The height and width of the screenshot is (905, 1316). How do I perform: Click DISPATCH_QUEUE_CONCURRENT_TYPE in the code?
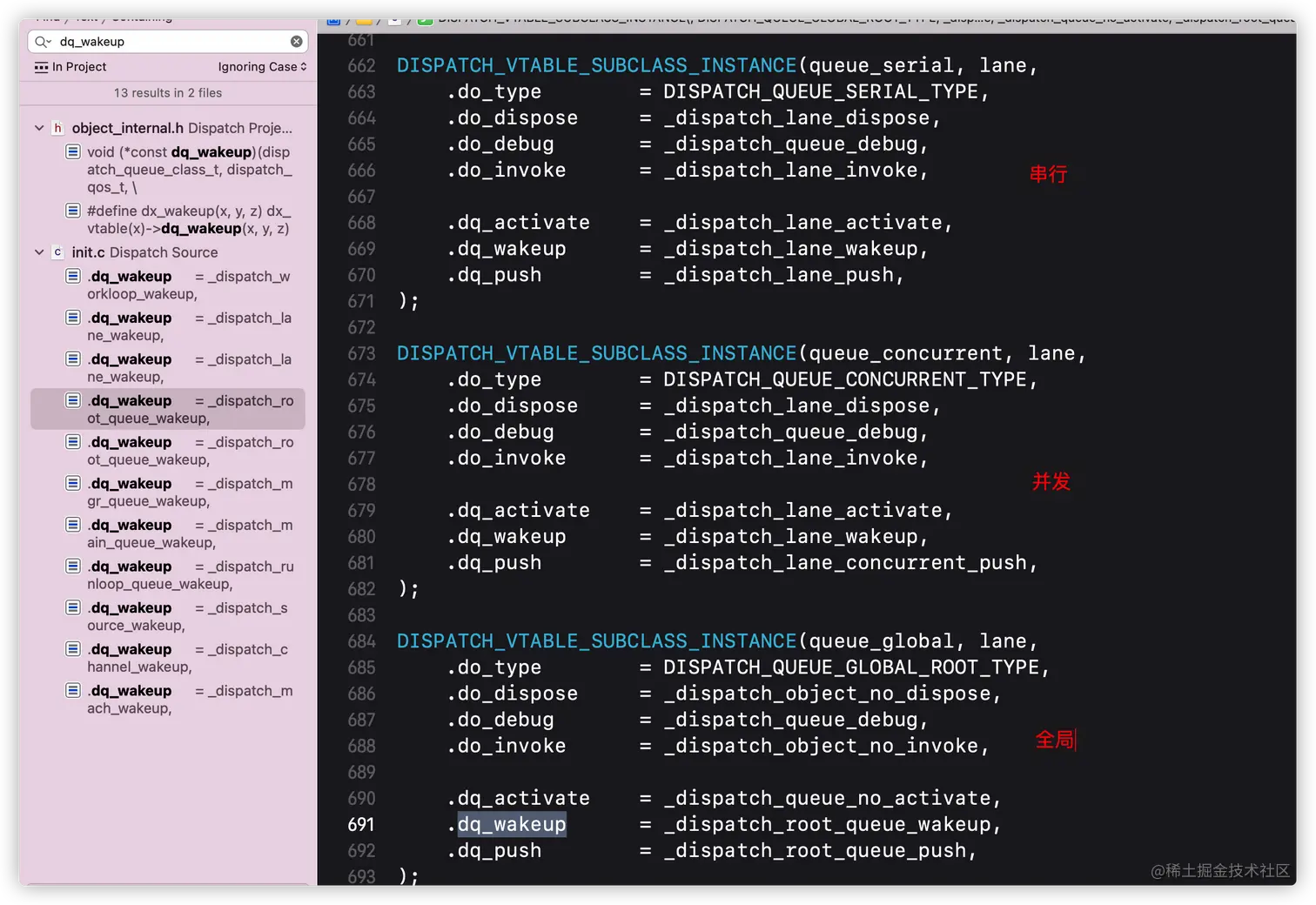[844, 379]
